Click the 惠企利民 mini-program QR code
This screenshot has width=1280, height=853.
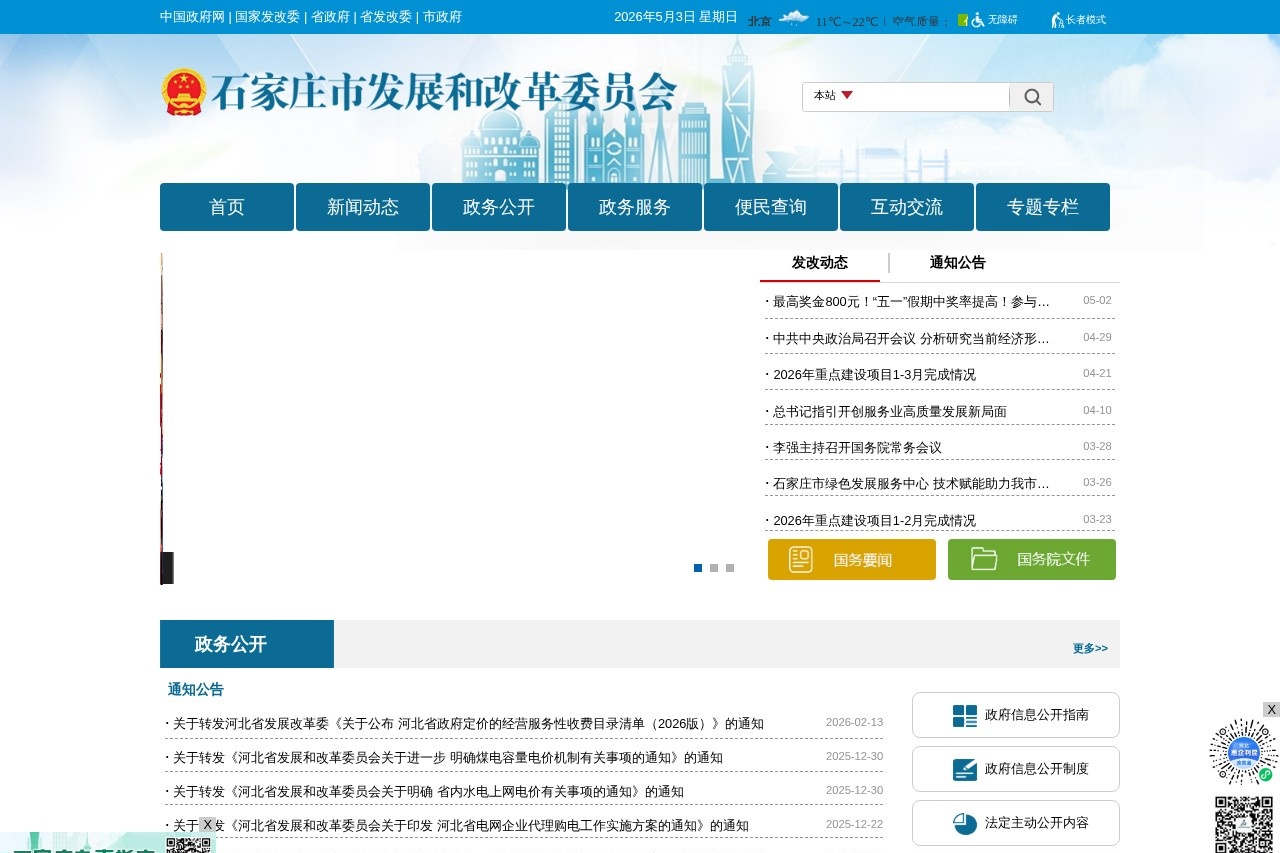(1244, 752)
